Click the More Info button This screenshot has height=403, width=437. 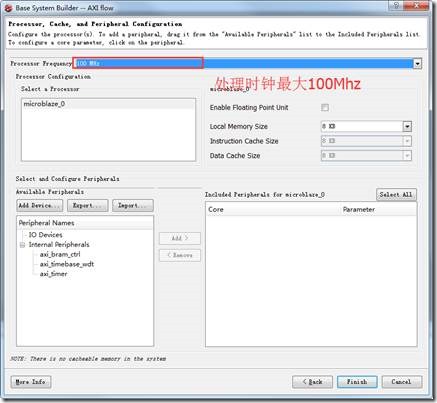[x=31, y=382]
